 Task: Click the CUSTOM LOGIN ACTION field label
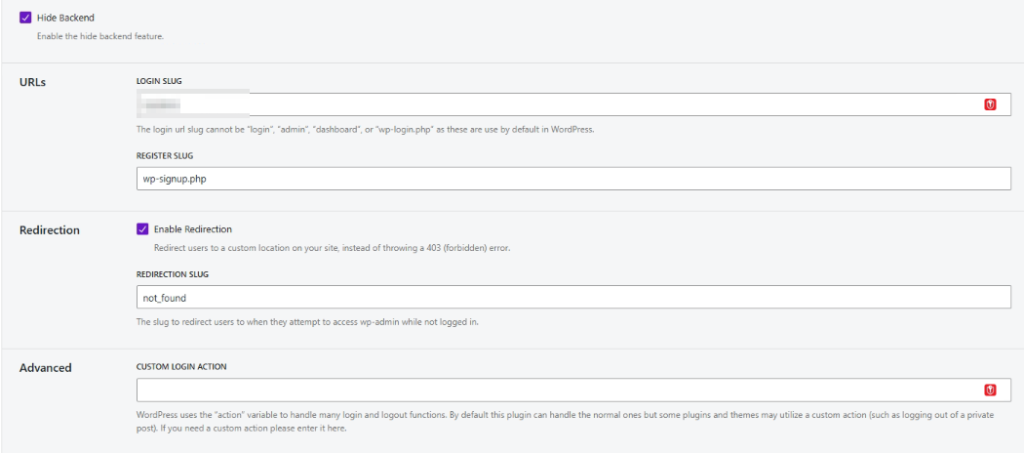pyautogui.click(x=182, y=367)
